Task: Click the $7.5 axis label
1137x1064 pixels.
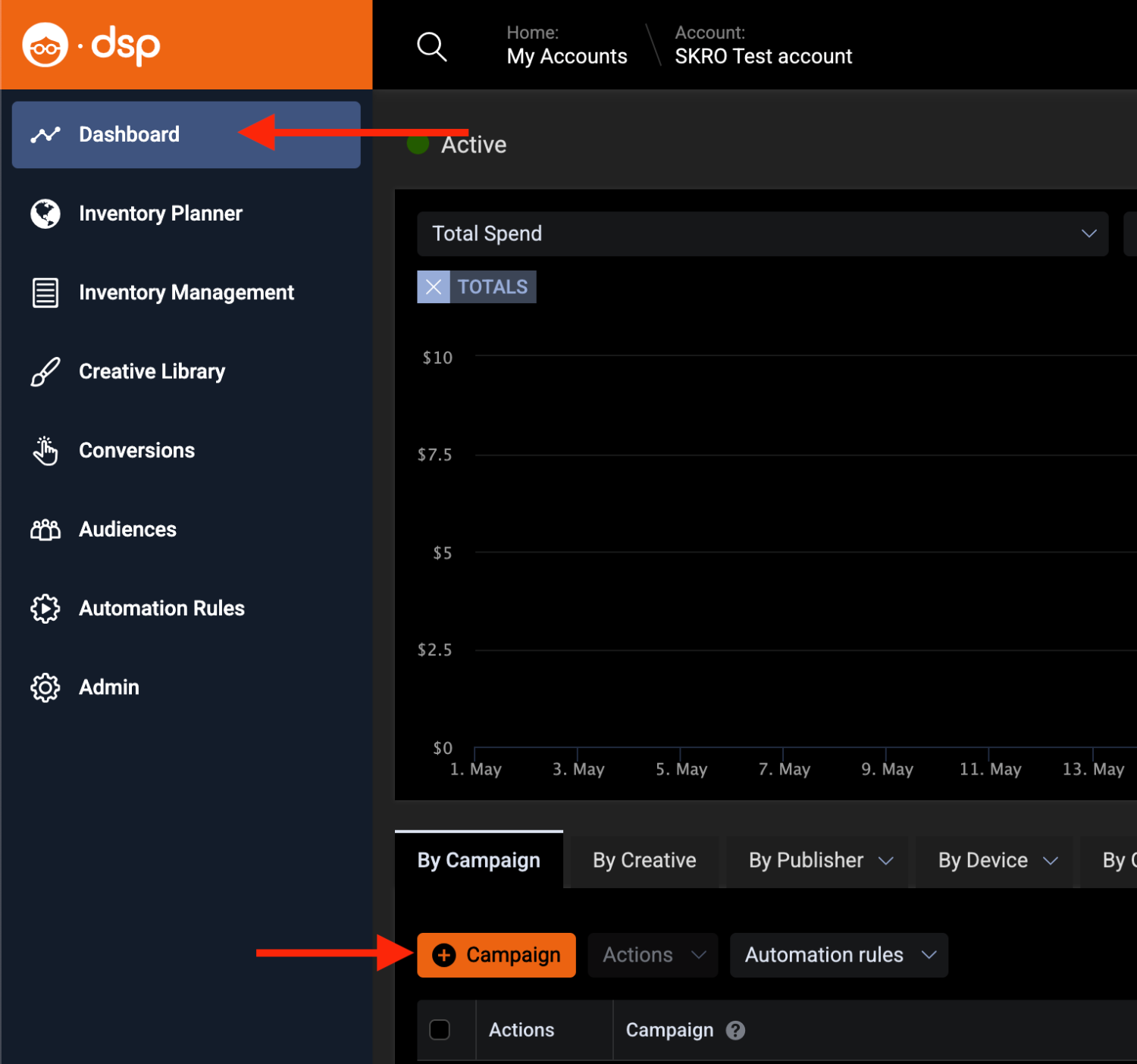Action: [x=435, y=455]
